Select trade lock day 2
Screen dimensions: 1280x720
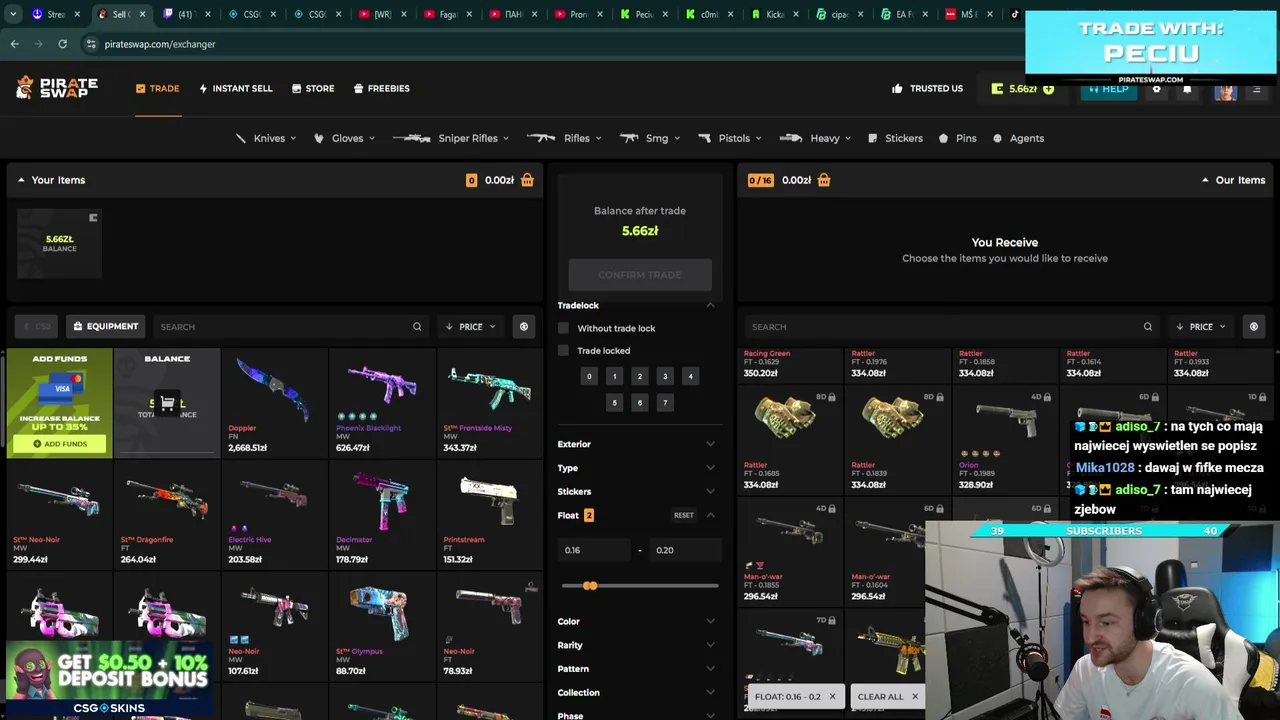640,376
